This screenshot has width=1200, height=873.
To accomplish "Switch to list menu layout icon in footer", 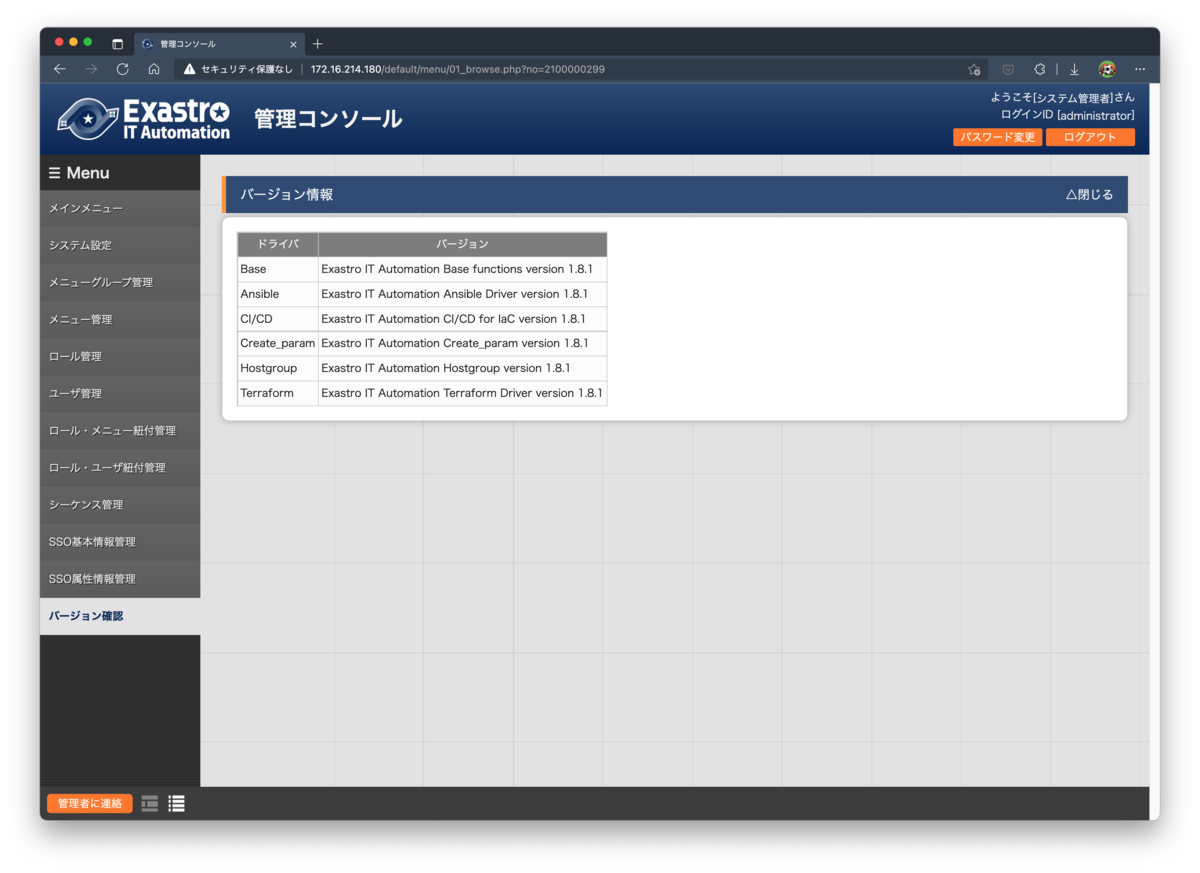I will (x=176, y=803).
